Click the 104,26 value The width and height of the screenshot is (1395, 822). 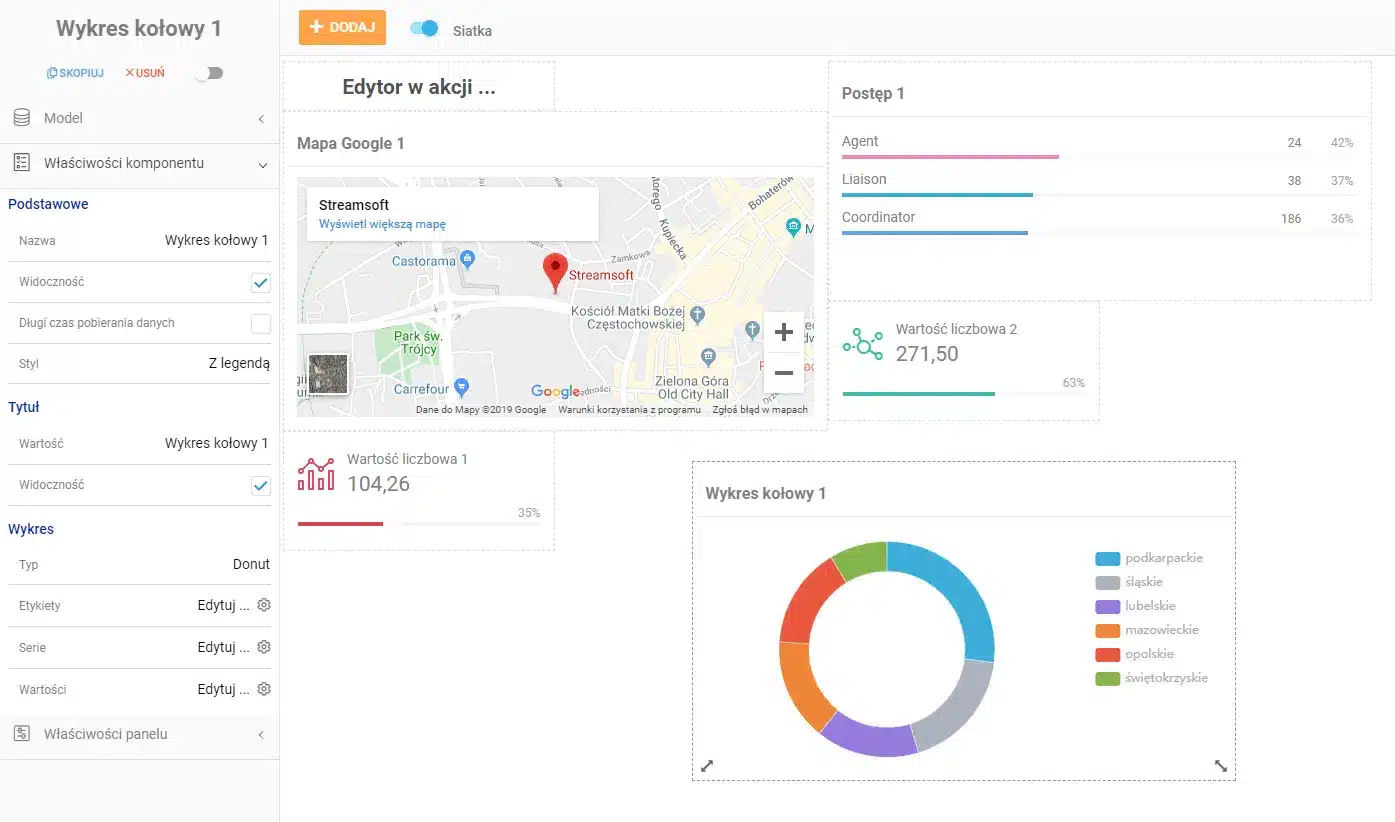coord(378,484)
